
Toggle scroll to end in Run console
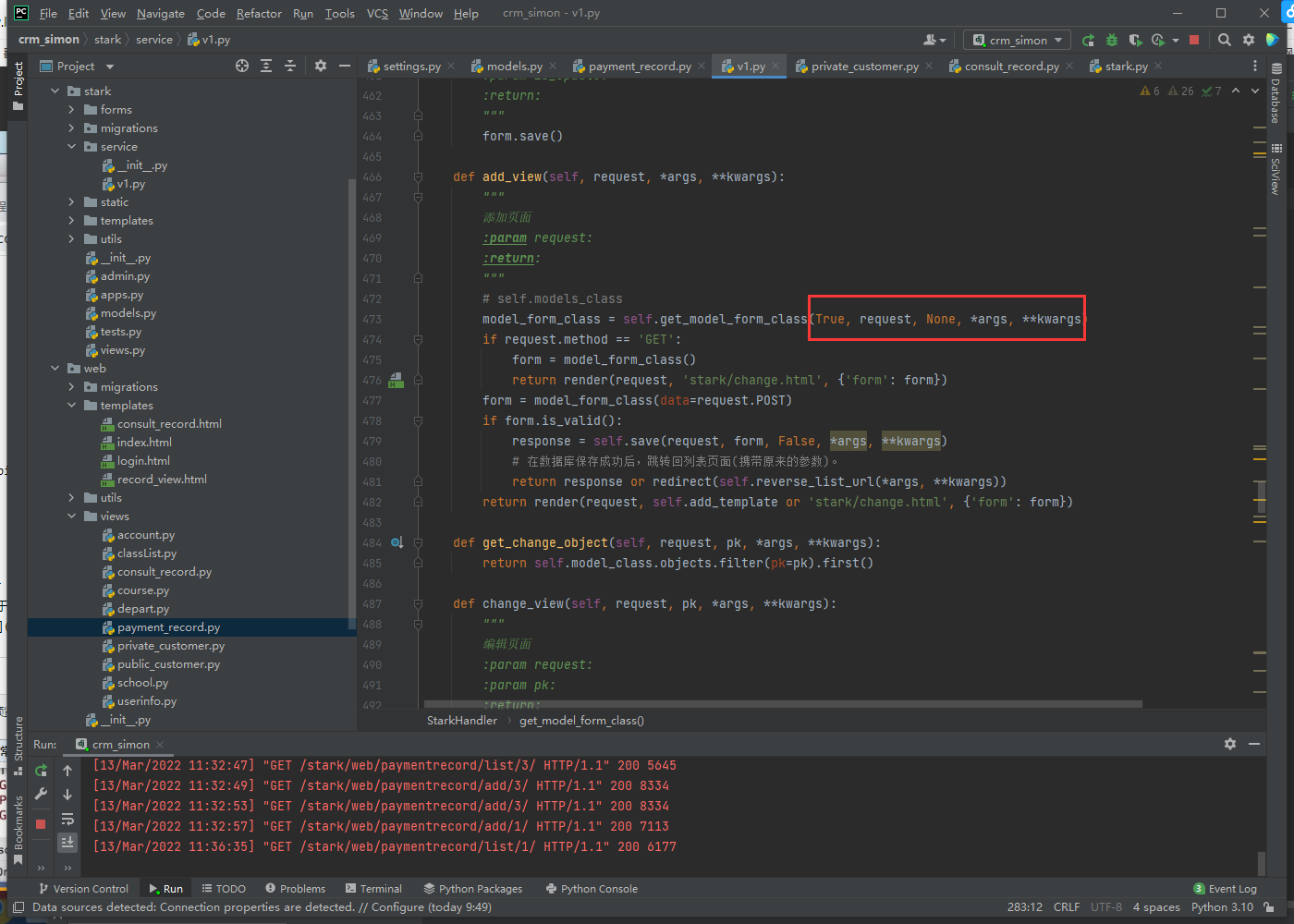[x=67, y=842]
